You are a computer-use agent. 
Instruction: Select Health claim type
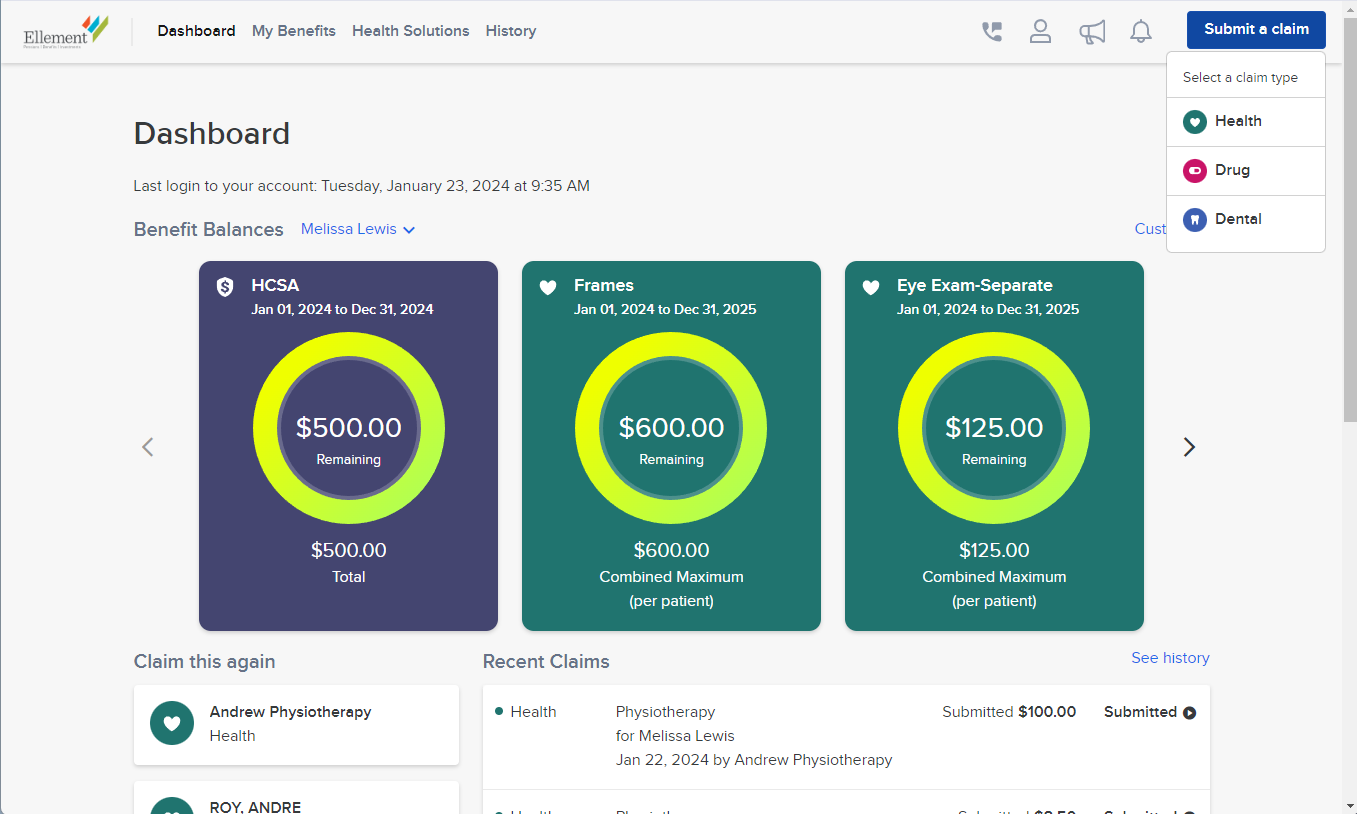1246,122
